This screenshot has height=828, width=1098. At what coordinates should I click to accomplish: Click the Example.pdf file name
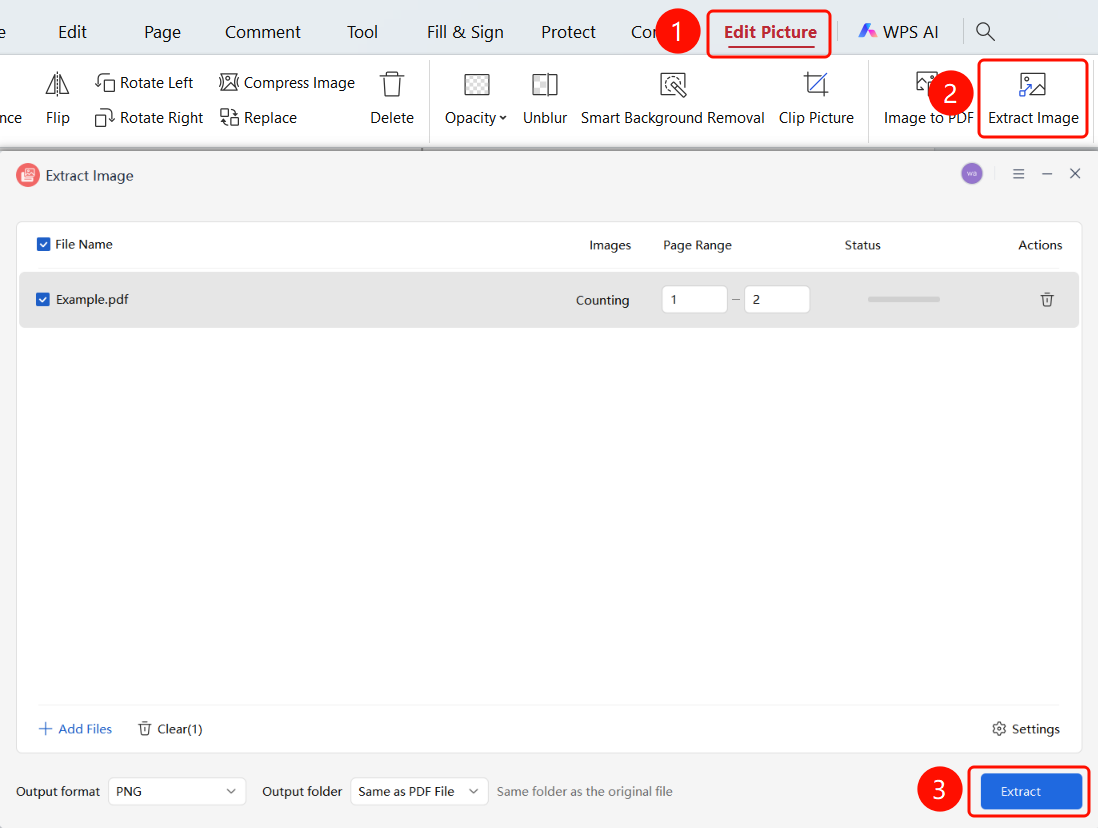[92, 300]
